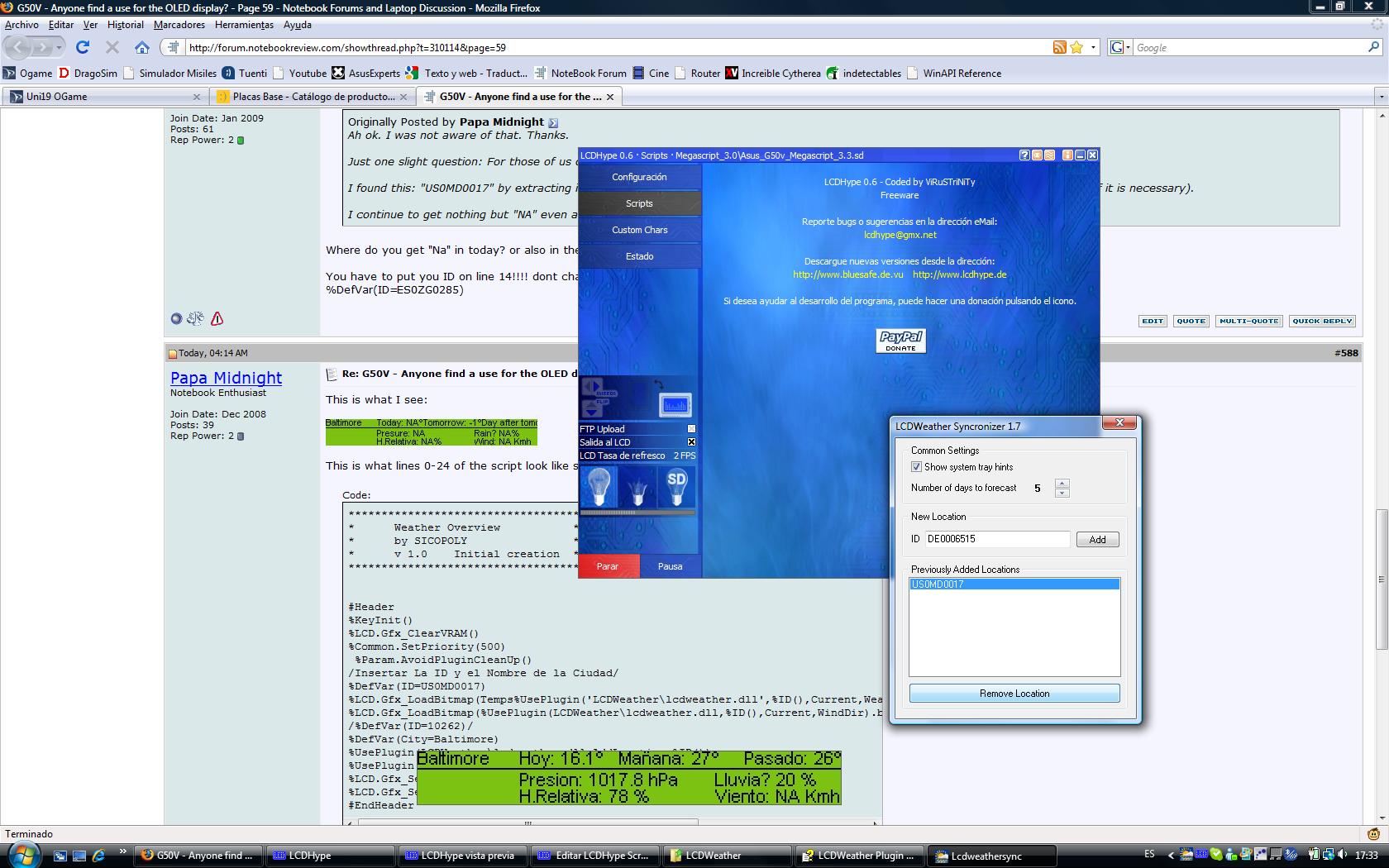Expand hidden quick launch items chevron
This screenshot has width=1389, height=868.
tap(123, 851)
